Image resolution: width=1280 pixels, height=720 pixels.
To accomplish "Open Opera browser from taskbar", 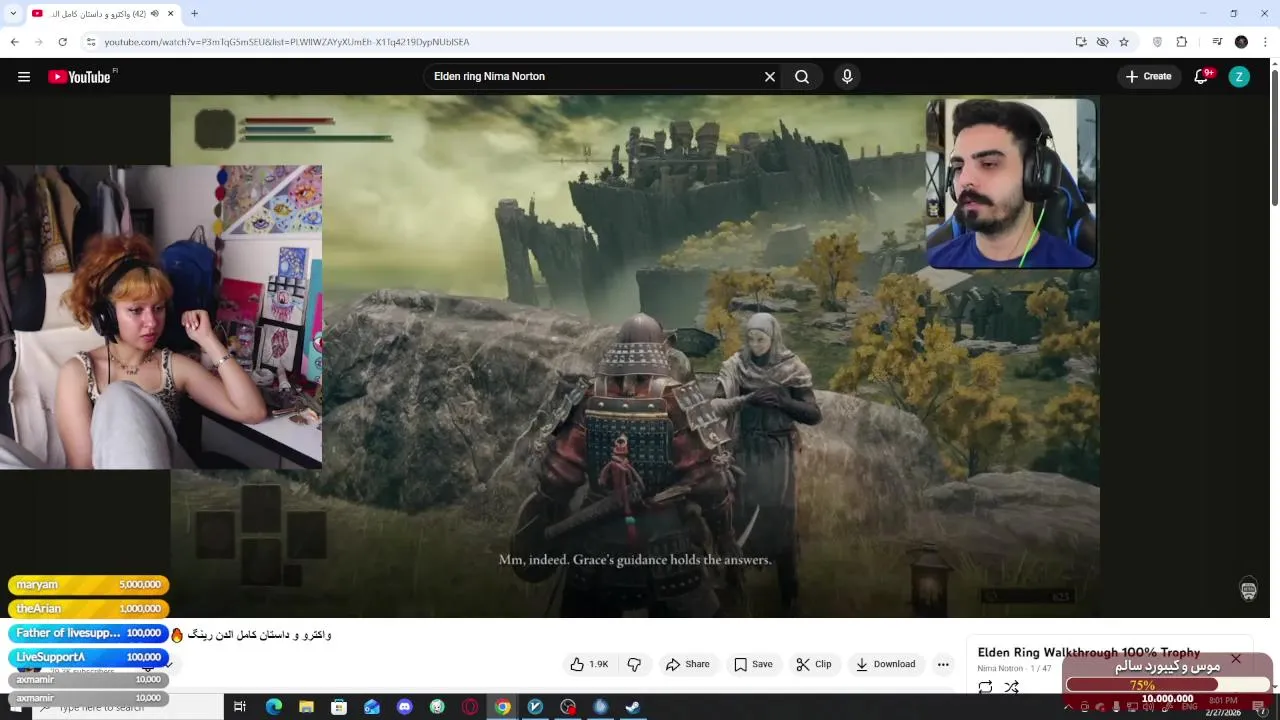I will 470,707.
